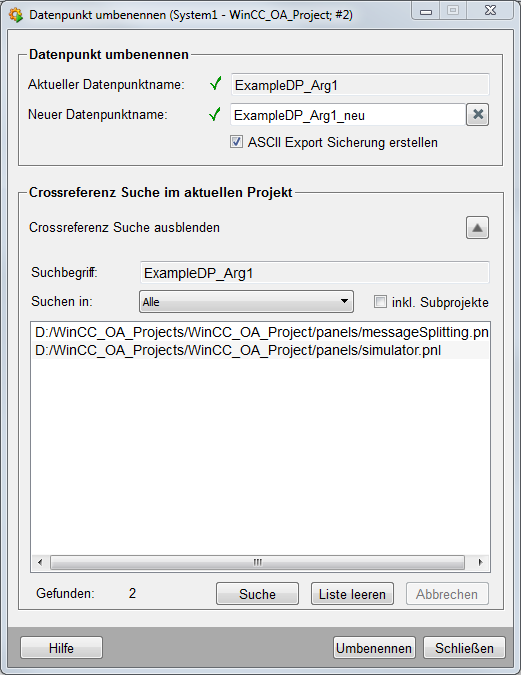Open the Suchen in dropdown
The image size is (521, 675).
point(246,301)
